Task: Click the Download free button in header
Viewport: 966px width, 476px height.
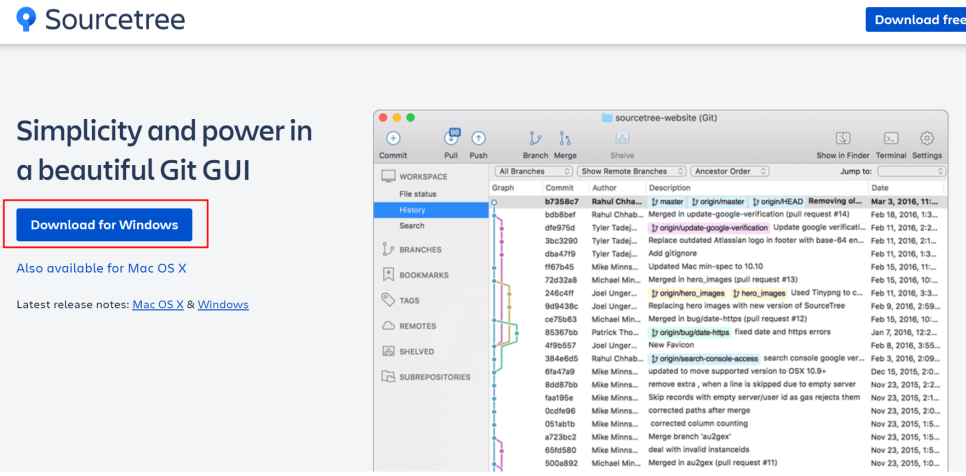Action: [915, 20]
